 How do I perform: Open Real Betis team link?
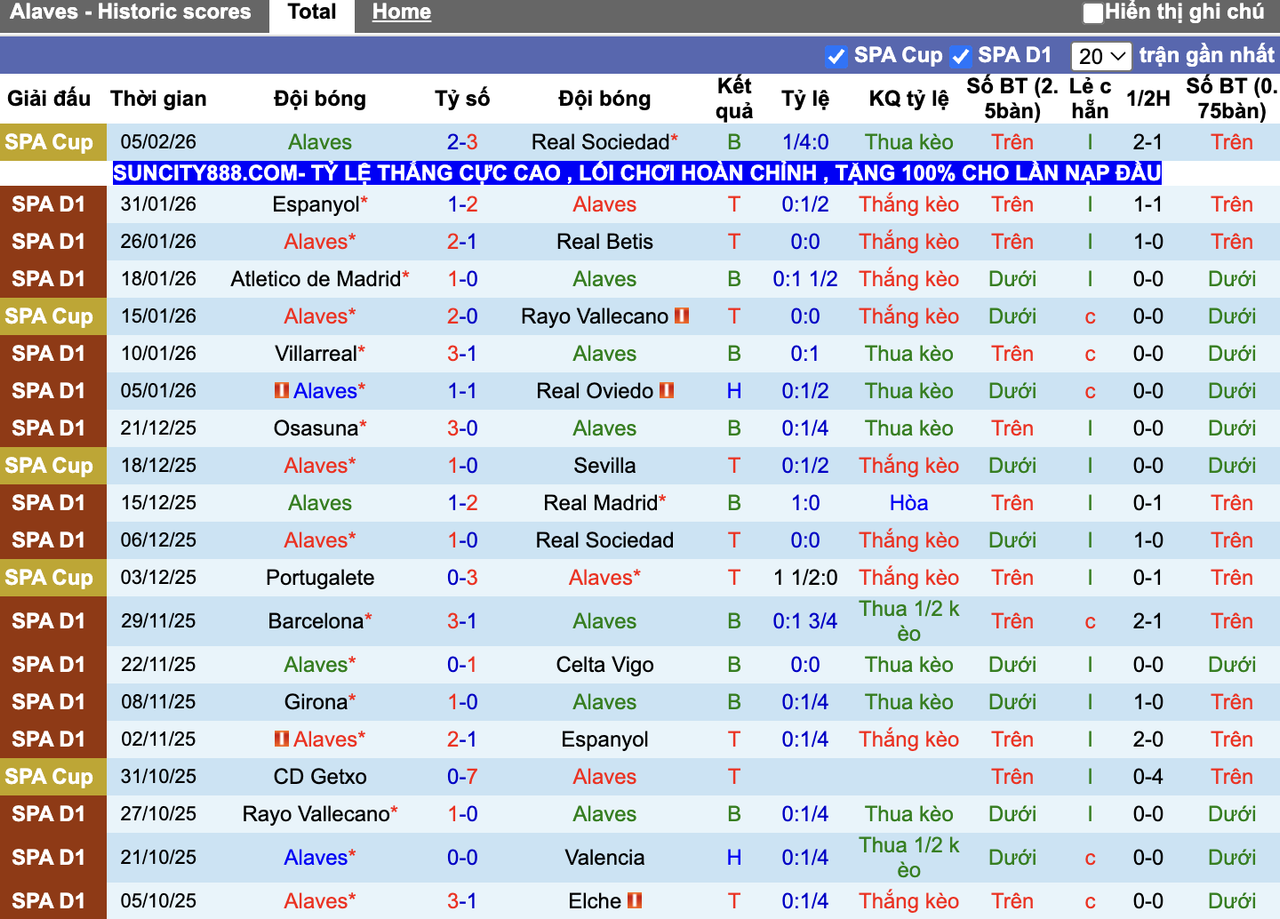tap(605, 241)
